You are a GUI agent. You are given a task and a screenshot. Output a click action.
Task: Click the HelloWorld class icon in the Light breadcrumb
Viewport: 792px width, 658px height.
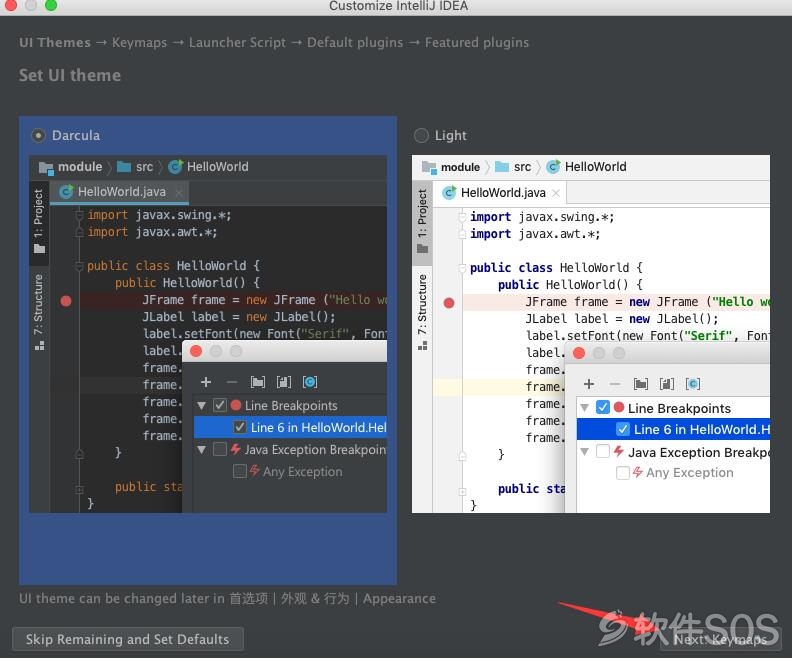[554, 167]
